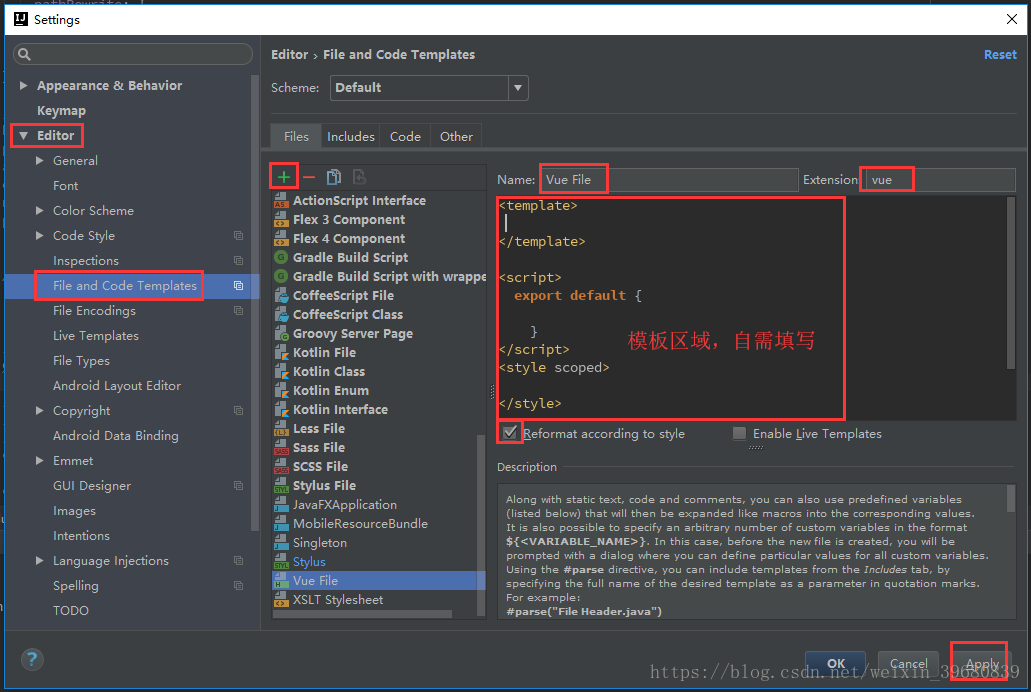Click the project-level icon beside File Encodings

pyautogui.click(x=238, y=311)
